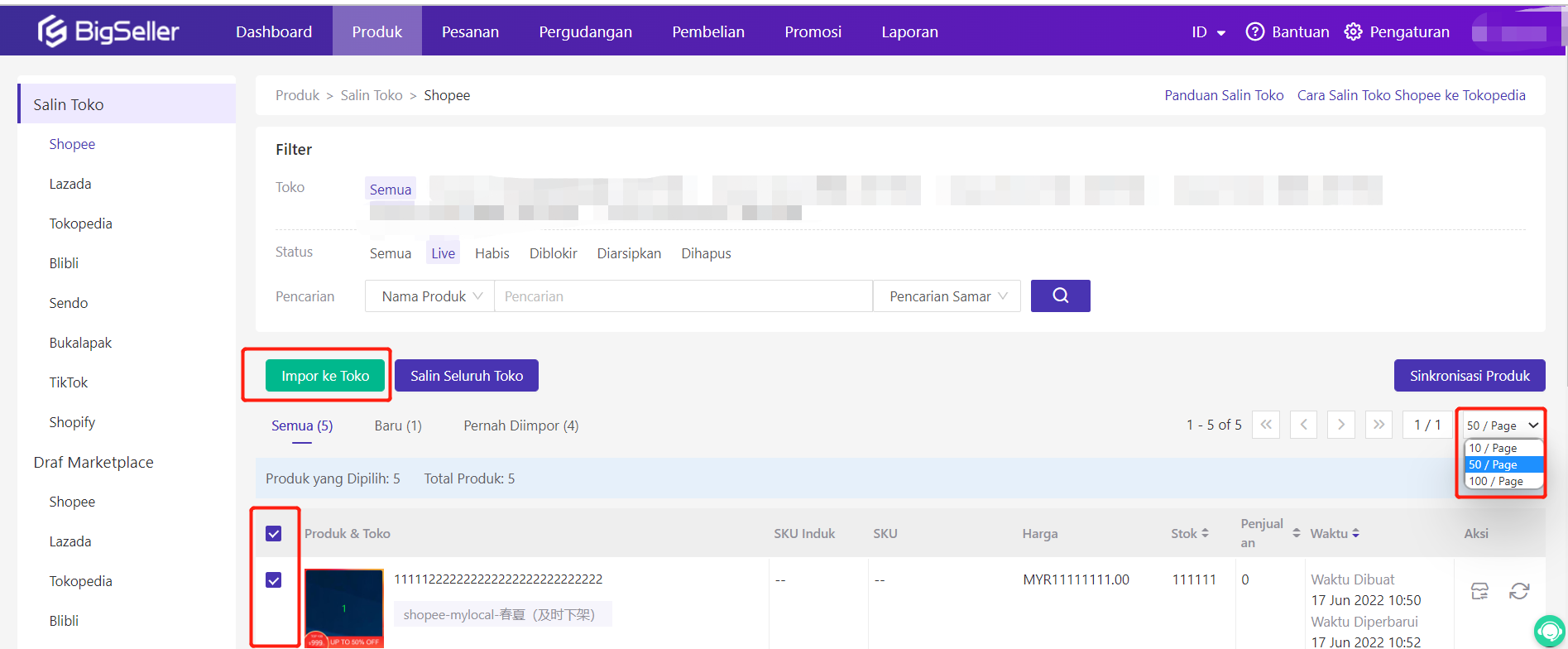Filter status by Semua
Viewport: 1568px width, 649px height.
click(x=391, y=253)
